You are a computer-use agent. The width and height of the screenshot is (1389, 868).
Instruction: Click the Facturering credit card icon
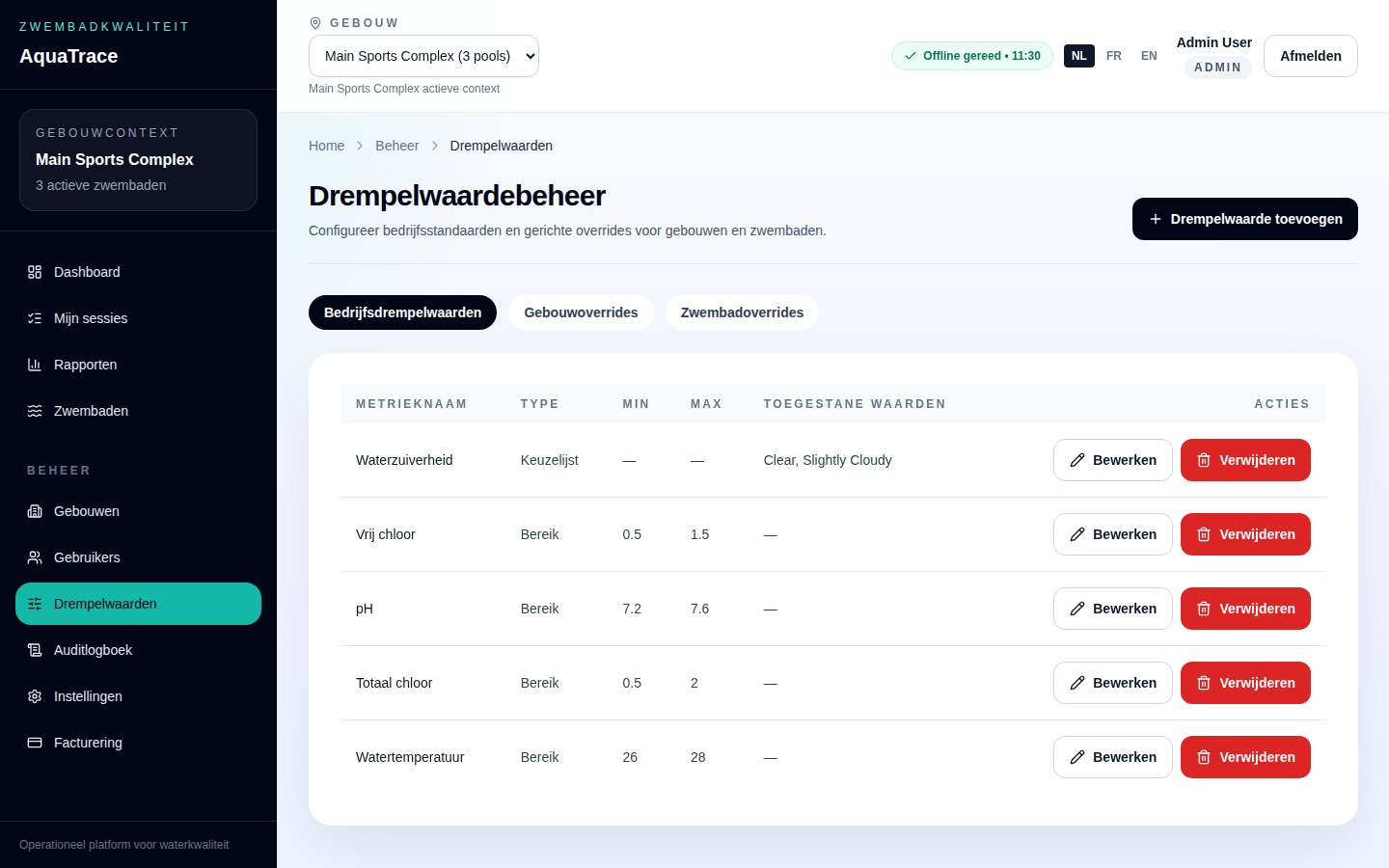[35, 743]
